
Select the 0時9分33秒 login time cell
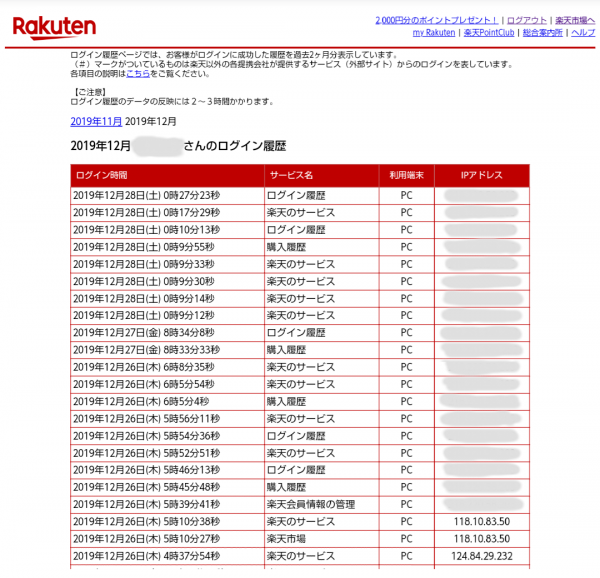(167, 264)
